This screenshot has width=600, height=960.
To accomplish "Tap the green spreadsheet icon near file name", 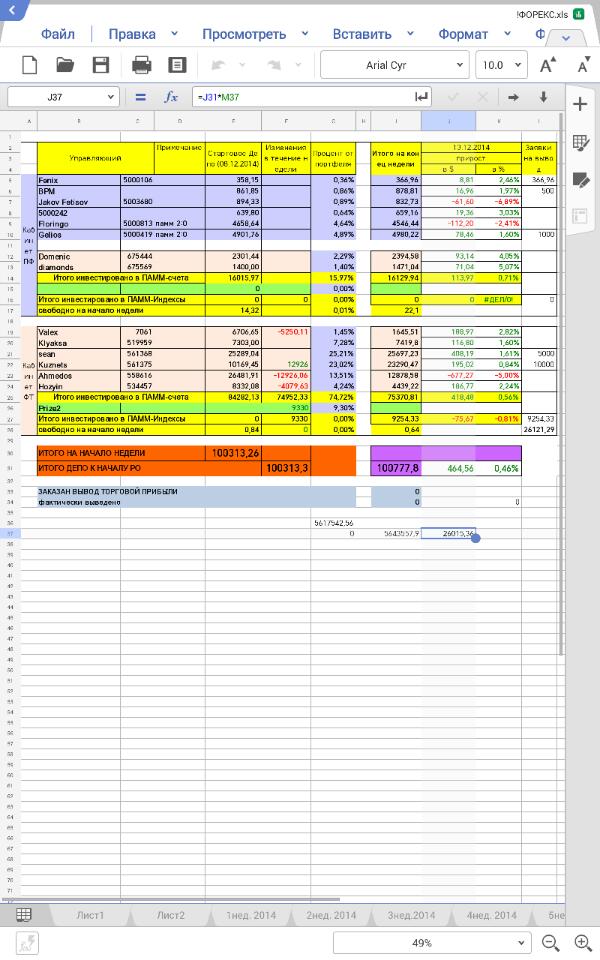I will tap(579, 14).
